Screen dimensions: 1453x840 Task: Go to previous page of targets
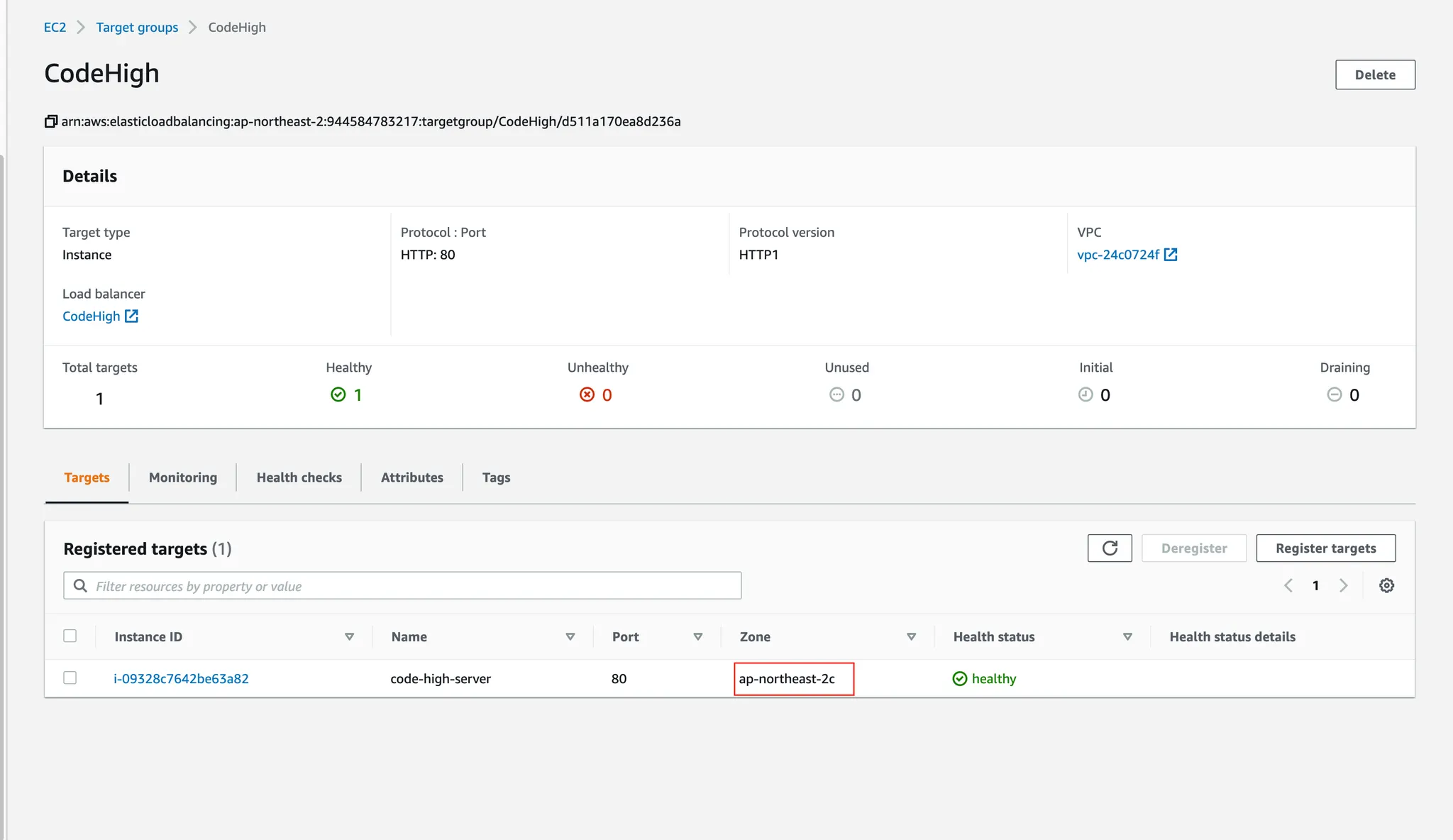pos(1288,585)
